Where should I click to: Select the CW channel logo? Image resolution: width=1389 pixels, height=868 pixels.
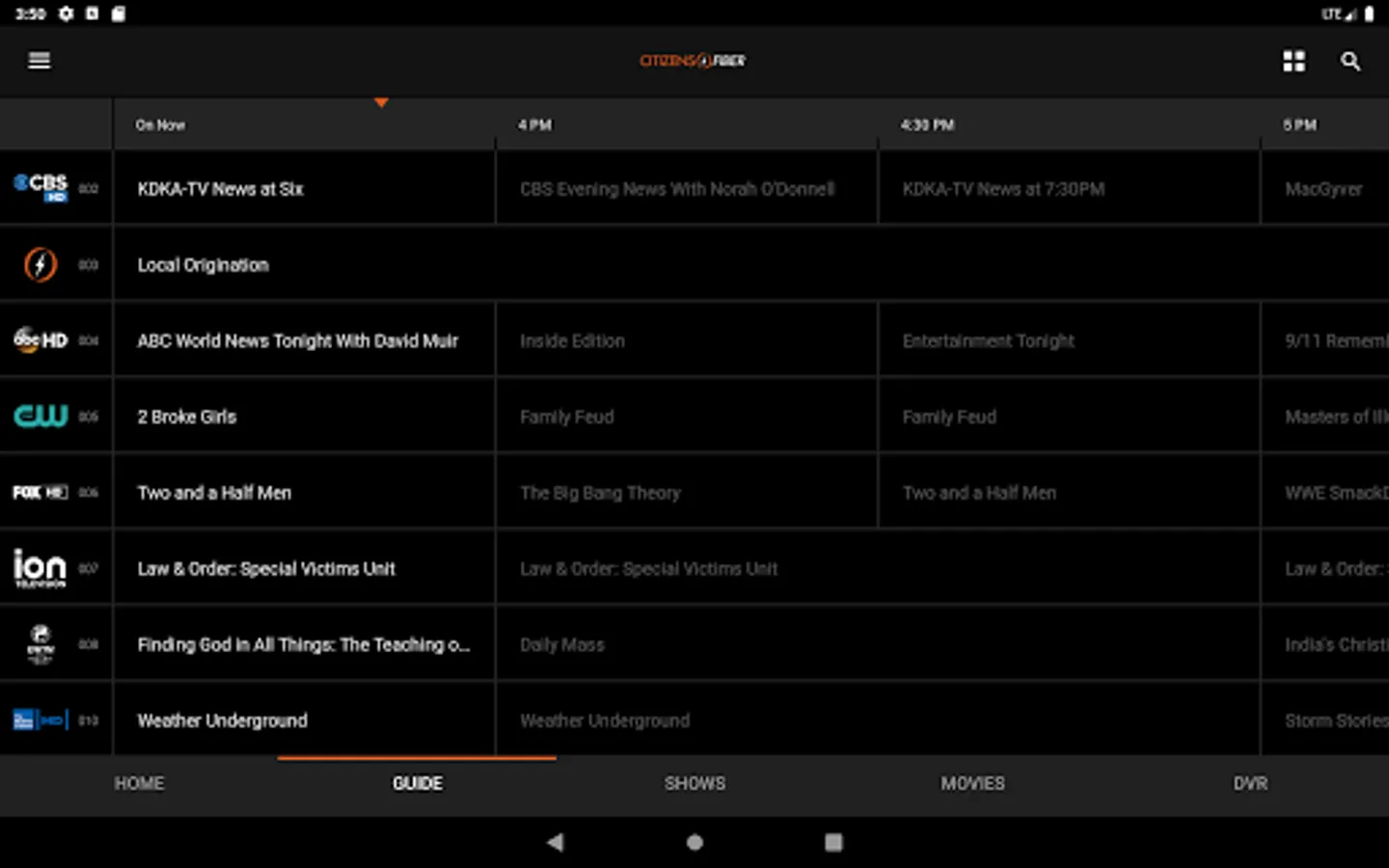[x=41, y=416]
